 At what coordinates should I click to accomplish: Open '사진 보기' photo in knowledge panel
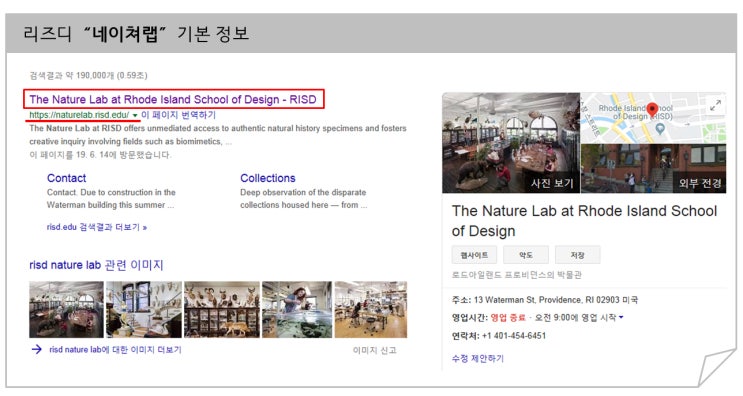pyautogui.click(x=511, y=143)
